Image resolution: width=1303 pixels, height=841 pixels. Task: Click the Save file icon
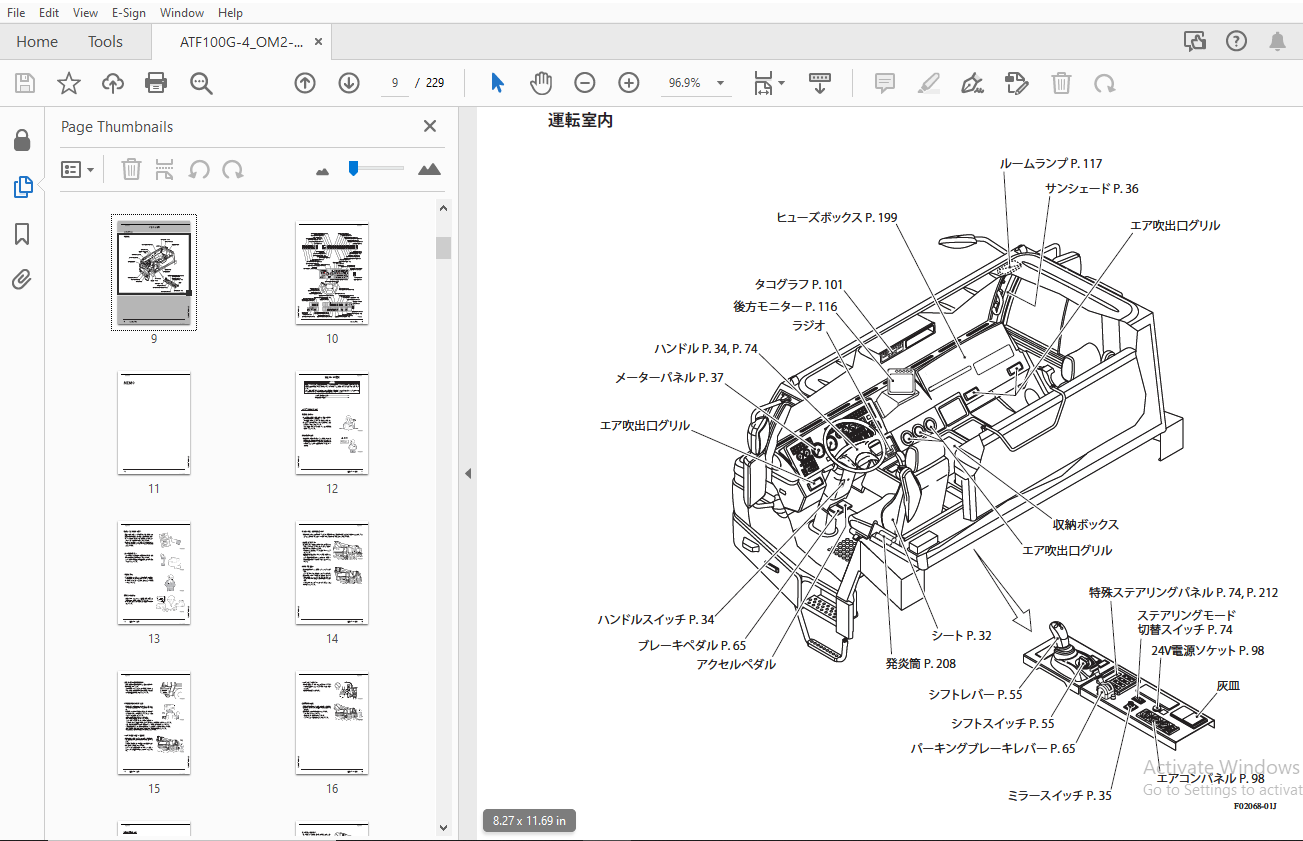pyautogui.click(x=25, y=83)
